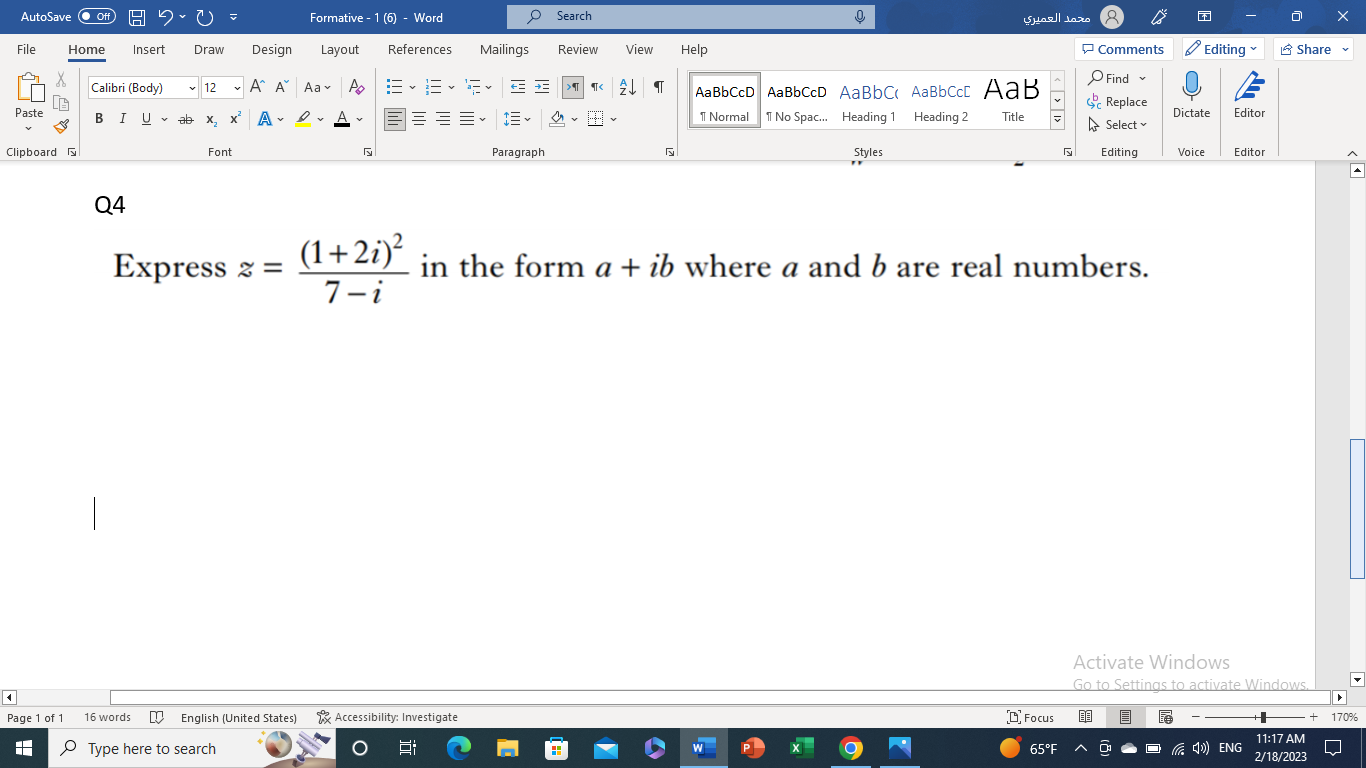
Task: Open the Review tab
Action: click(x=577, y=49)
